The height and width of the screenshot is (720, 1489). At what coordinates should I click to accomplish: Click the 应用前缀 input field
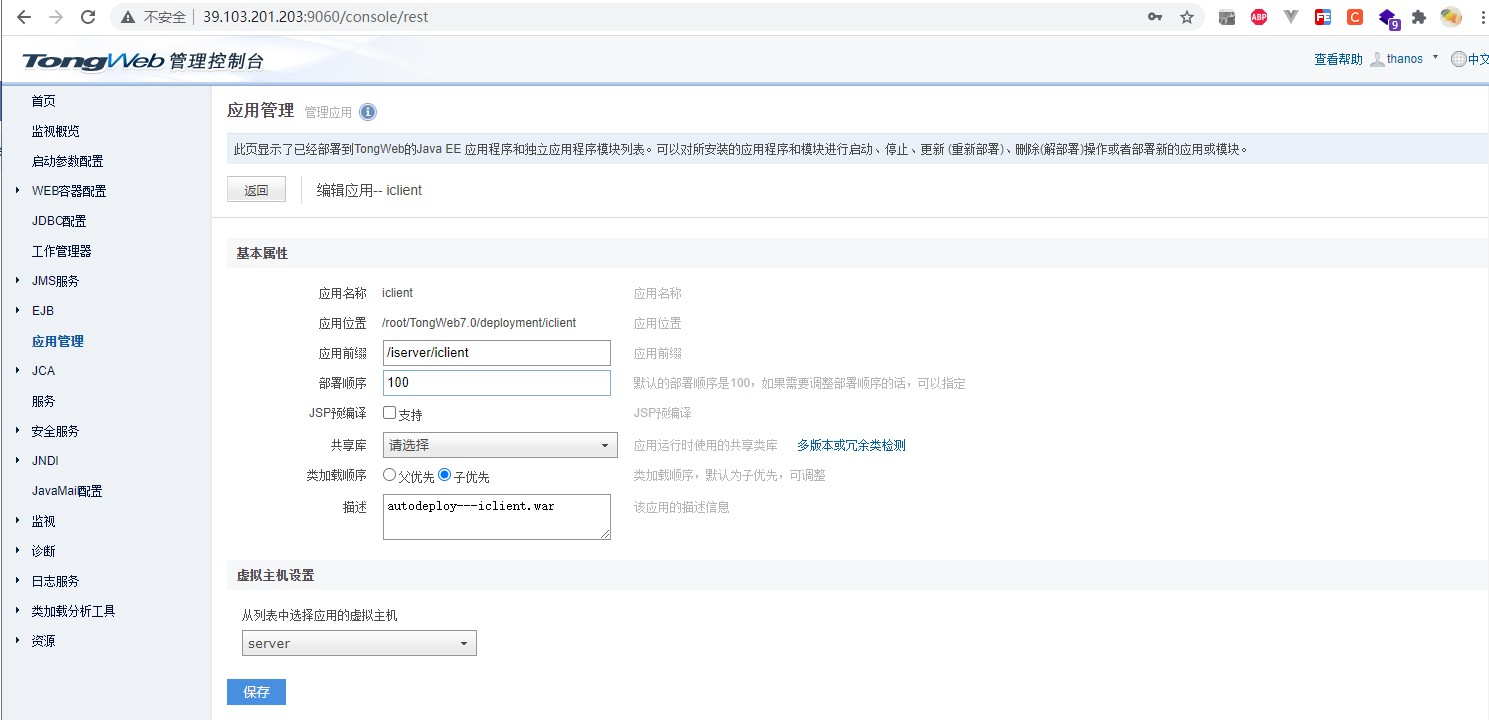tap(497, 353)
